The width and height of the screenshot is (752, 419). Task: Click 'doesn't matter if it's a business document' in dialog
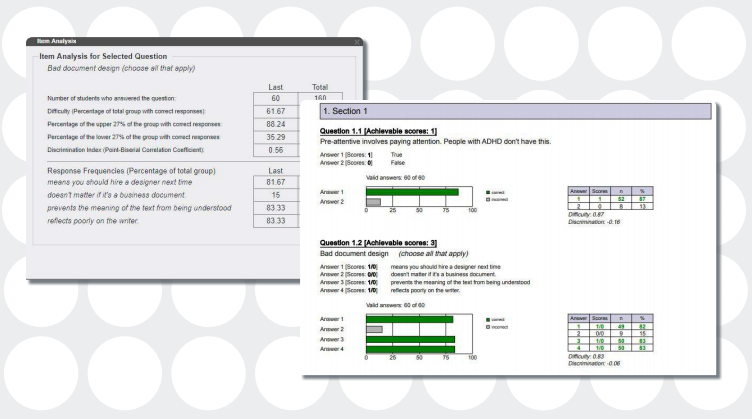click(x=117, y=195)
